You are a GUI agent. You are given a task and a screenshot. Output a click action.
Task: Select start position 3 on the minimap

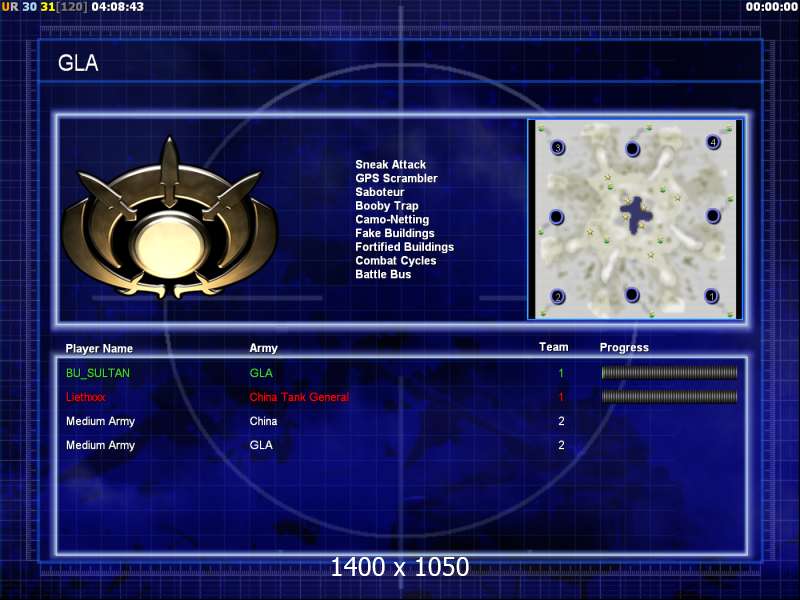click(558, 148)
